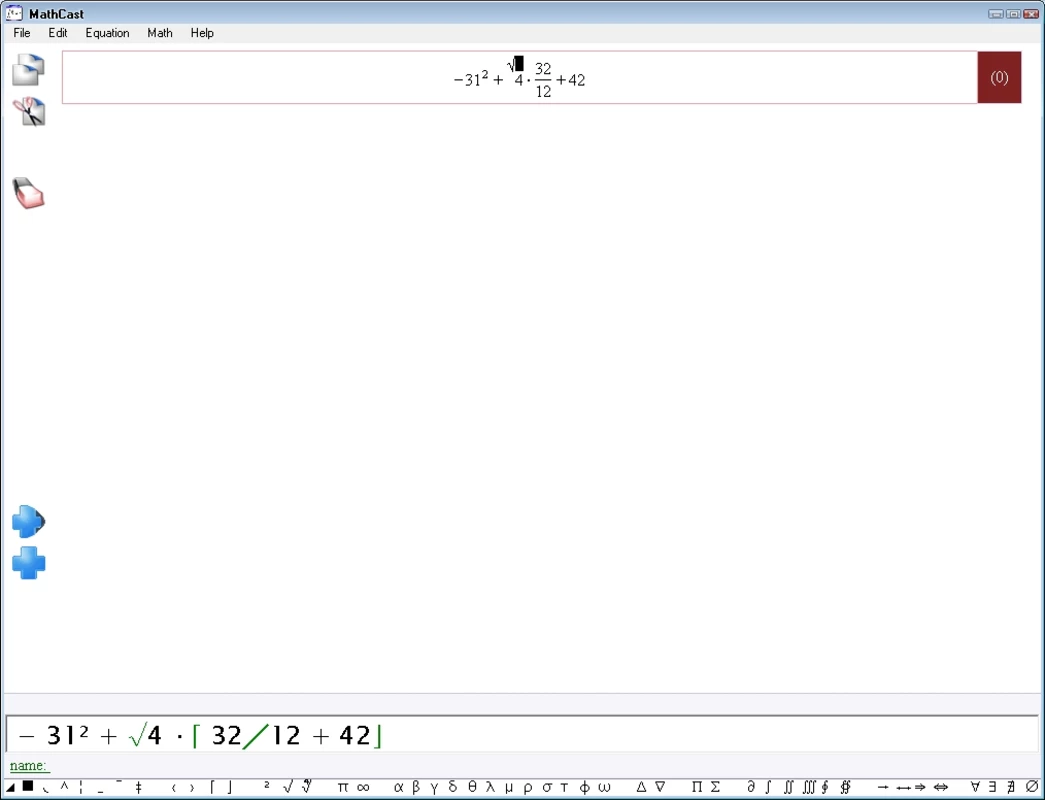Image resolution: width=1045 pixels, height=800 pixels.
Task: Insert the double dagger ‡ symbol
Action: click(x=139, y=787)
